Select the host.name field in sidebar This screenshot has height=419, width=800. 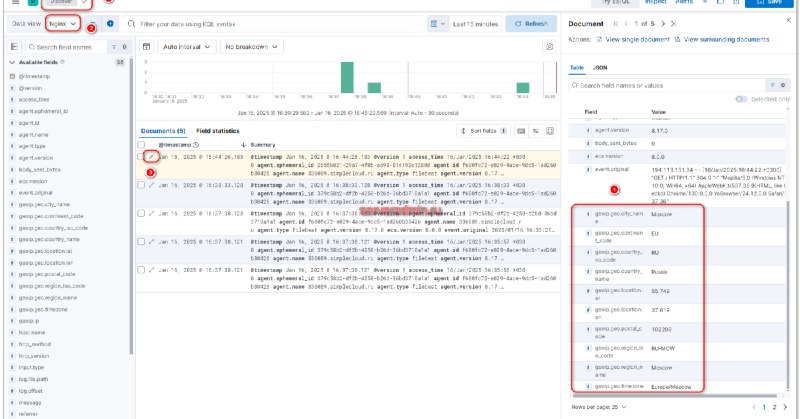(x=32, y=332)
